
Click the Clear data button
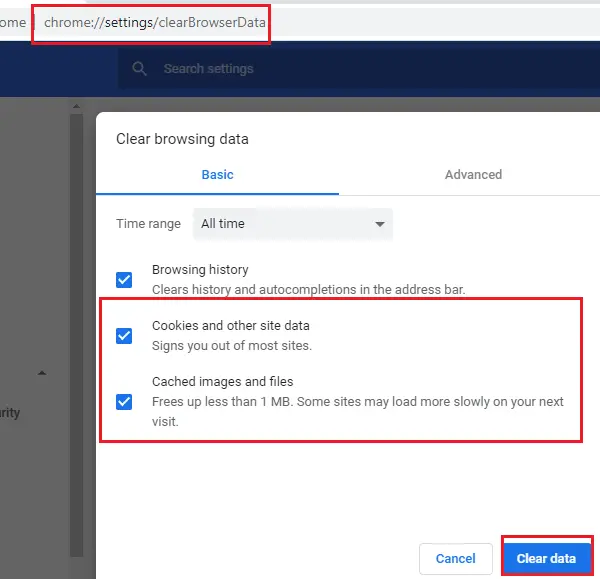(546, 558)
